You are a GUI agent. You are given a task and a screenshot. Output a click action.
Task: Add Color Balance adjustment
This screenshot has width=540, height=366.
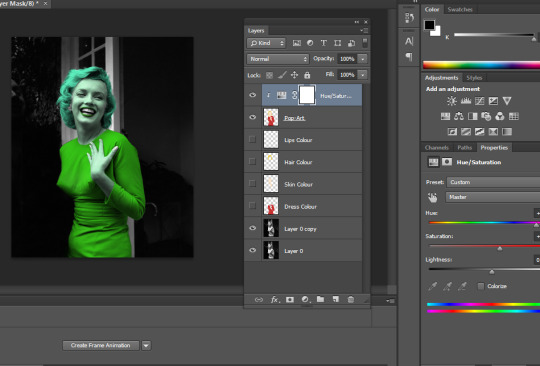pyautogui.click(x=459, y=116)
